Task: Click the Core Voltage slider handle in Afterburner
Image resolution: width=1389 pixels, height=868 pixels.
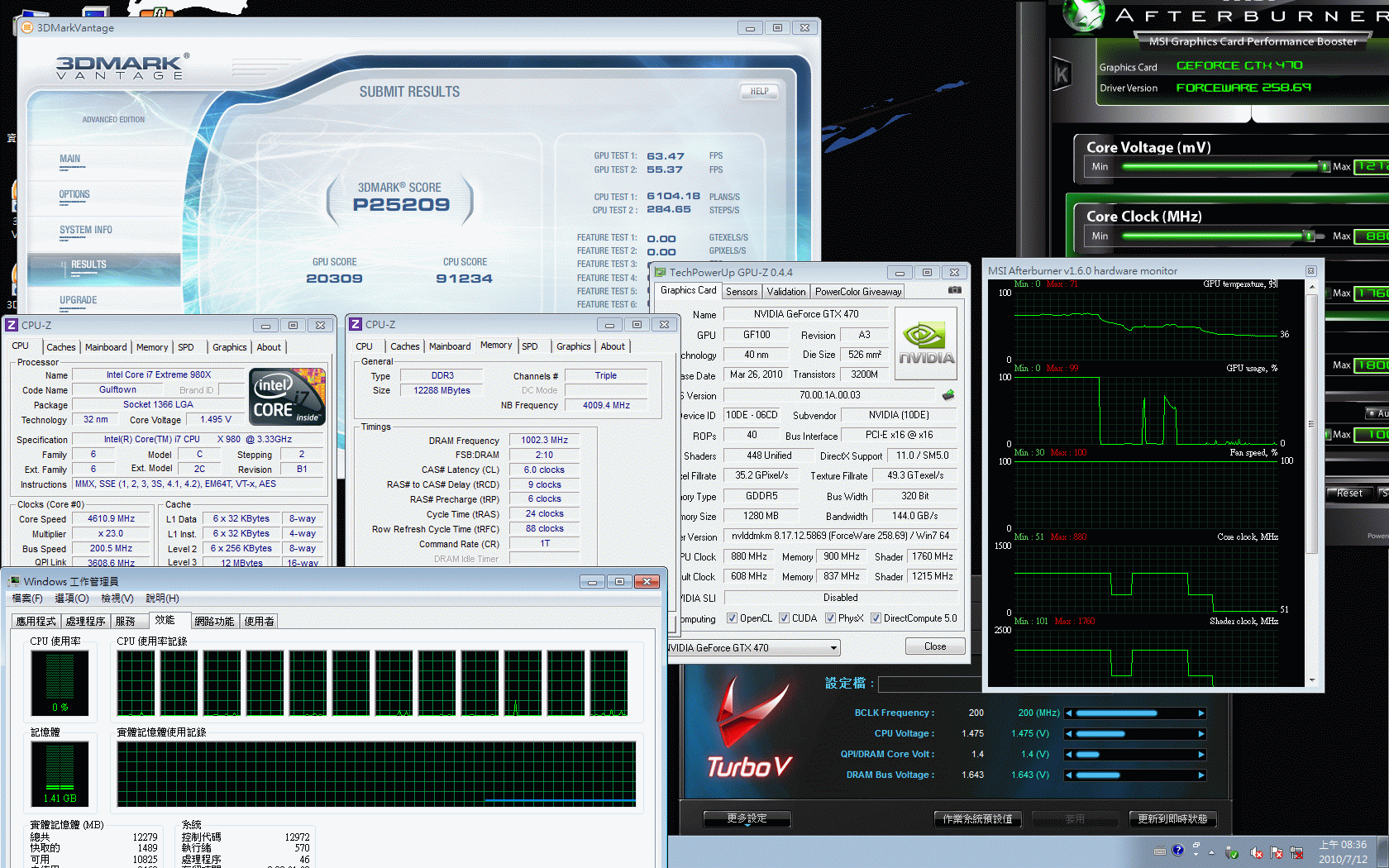Action: point(1325,167)
